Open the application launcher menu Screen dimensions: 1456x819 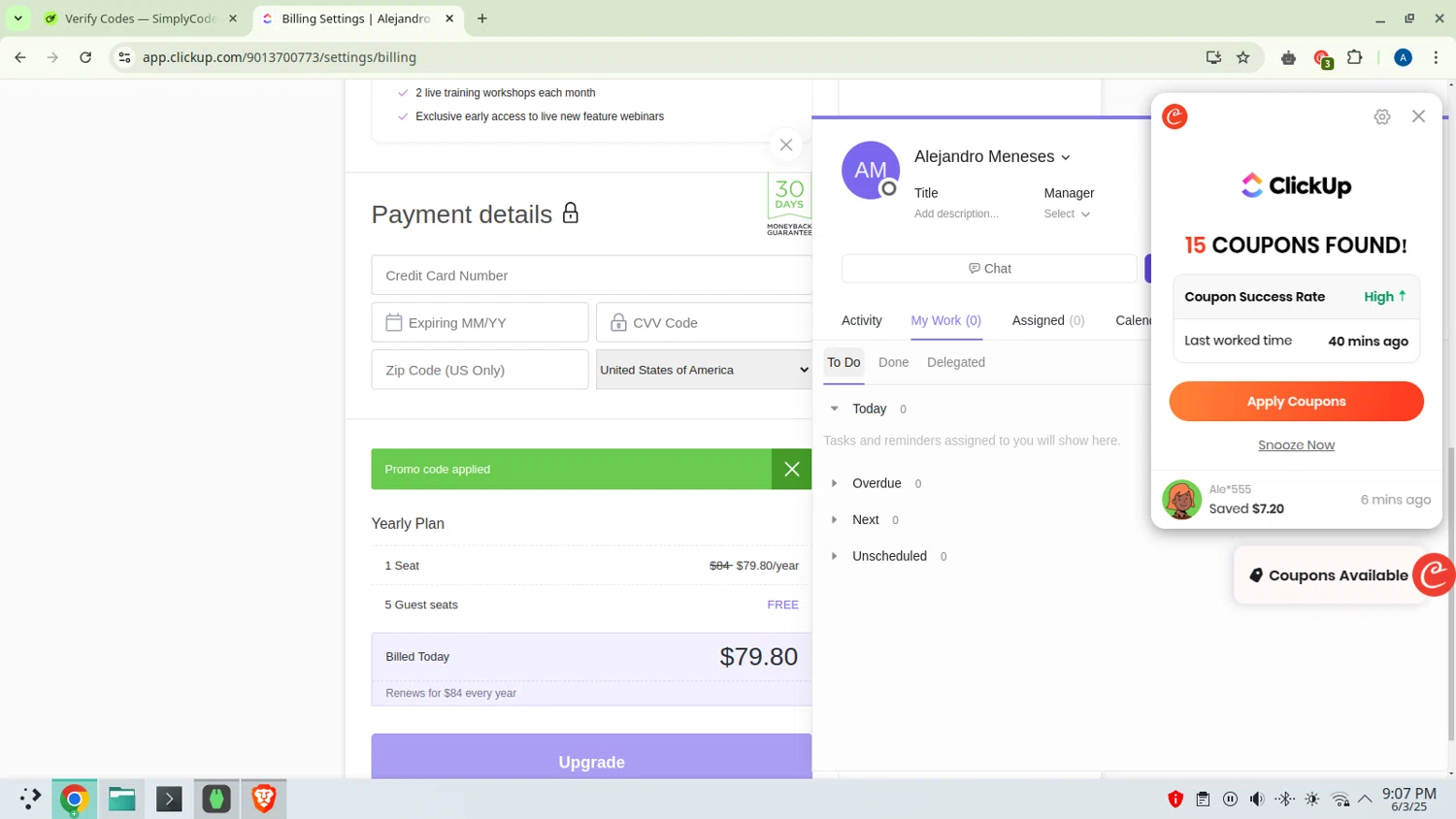29,799
